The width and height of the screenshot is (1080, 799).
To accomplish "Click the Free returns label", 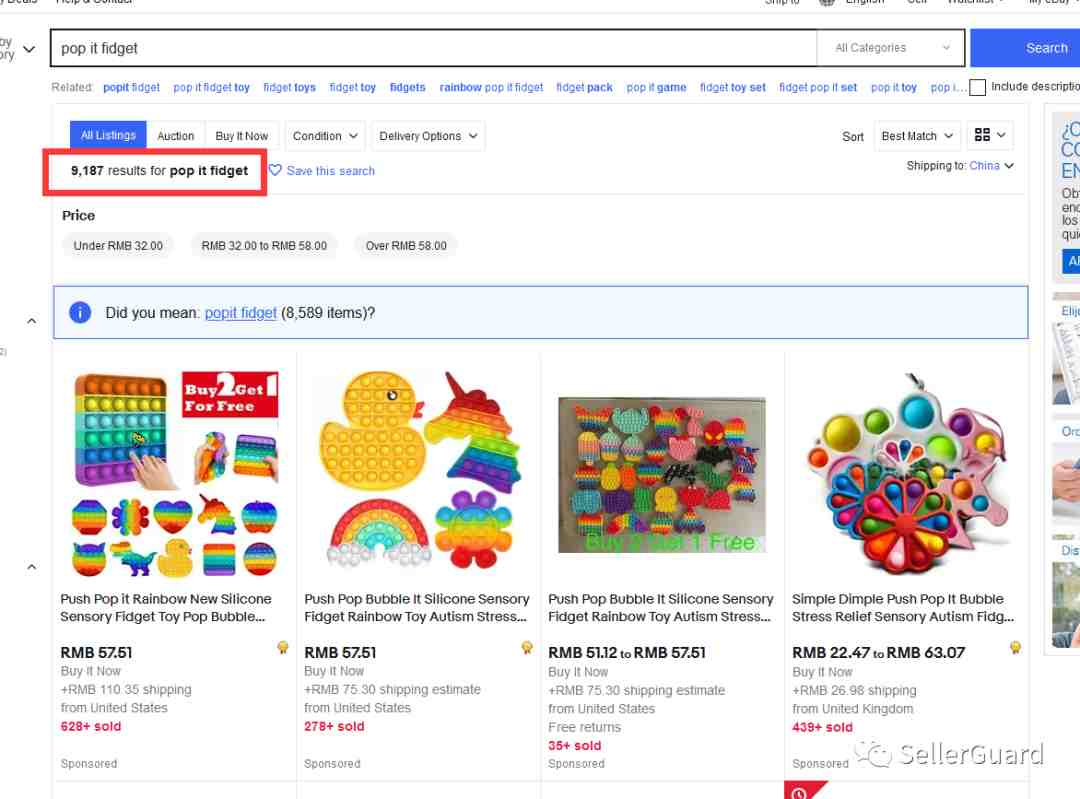I will [x=584, y=727].
